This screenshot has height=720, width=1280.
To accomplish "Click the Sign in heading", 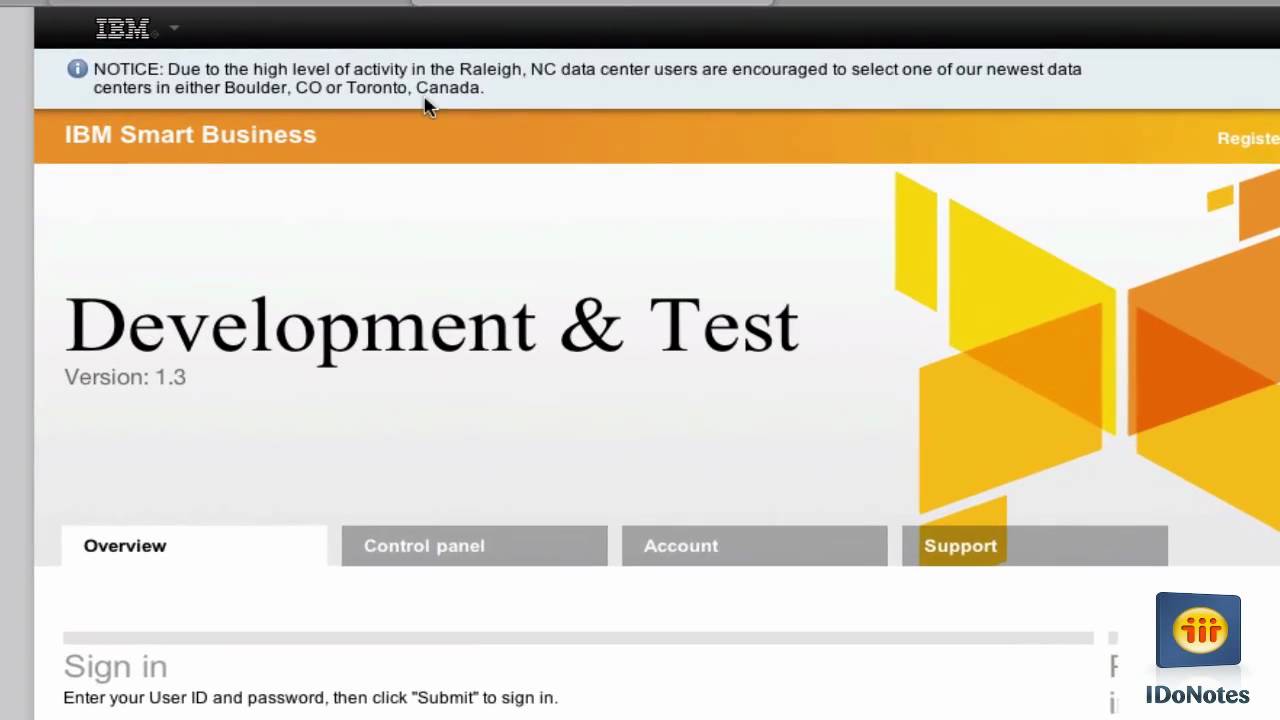I will 115,666.
